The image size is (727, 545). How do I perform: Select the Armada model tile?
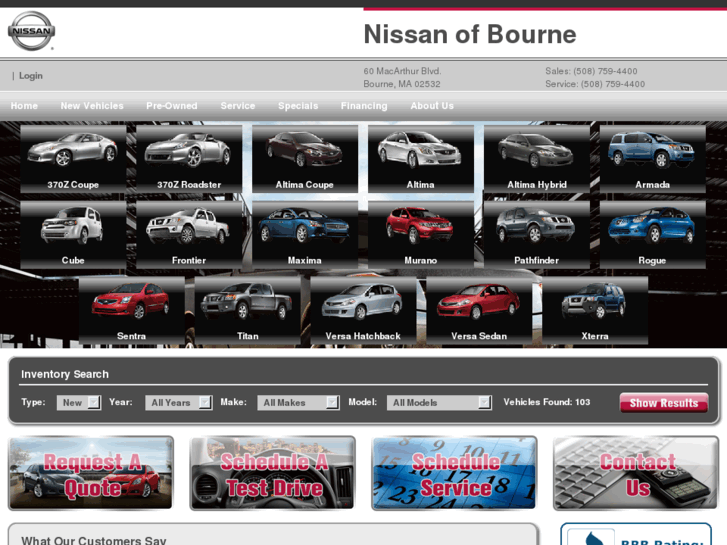pos(653,159)
